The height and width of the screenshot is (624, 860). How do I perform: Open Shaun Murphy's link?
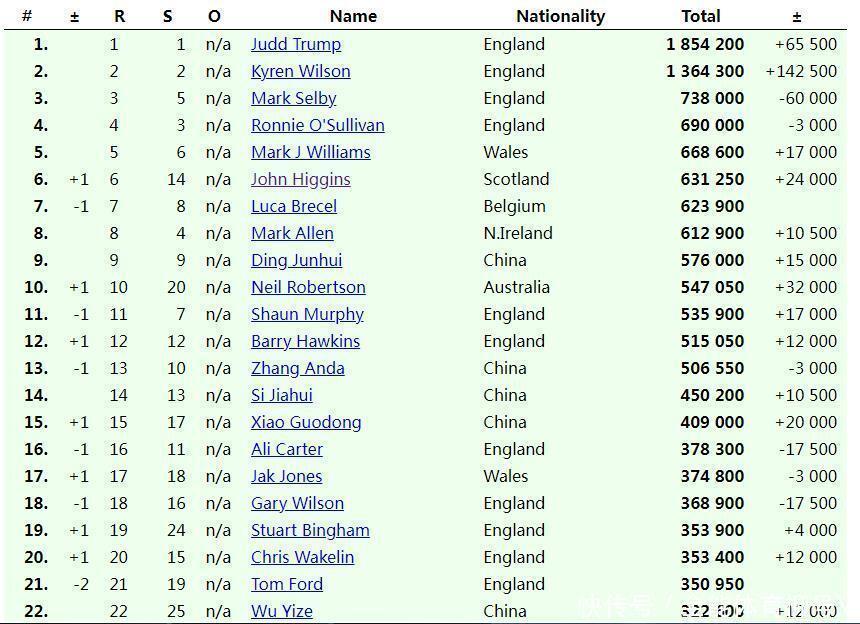point(307,314)
